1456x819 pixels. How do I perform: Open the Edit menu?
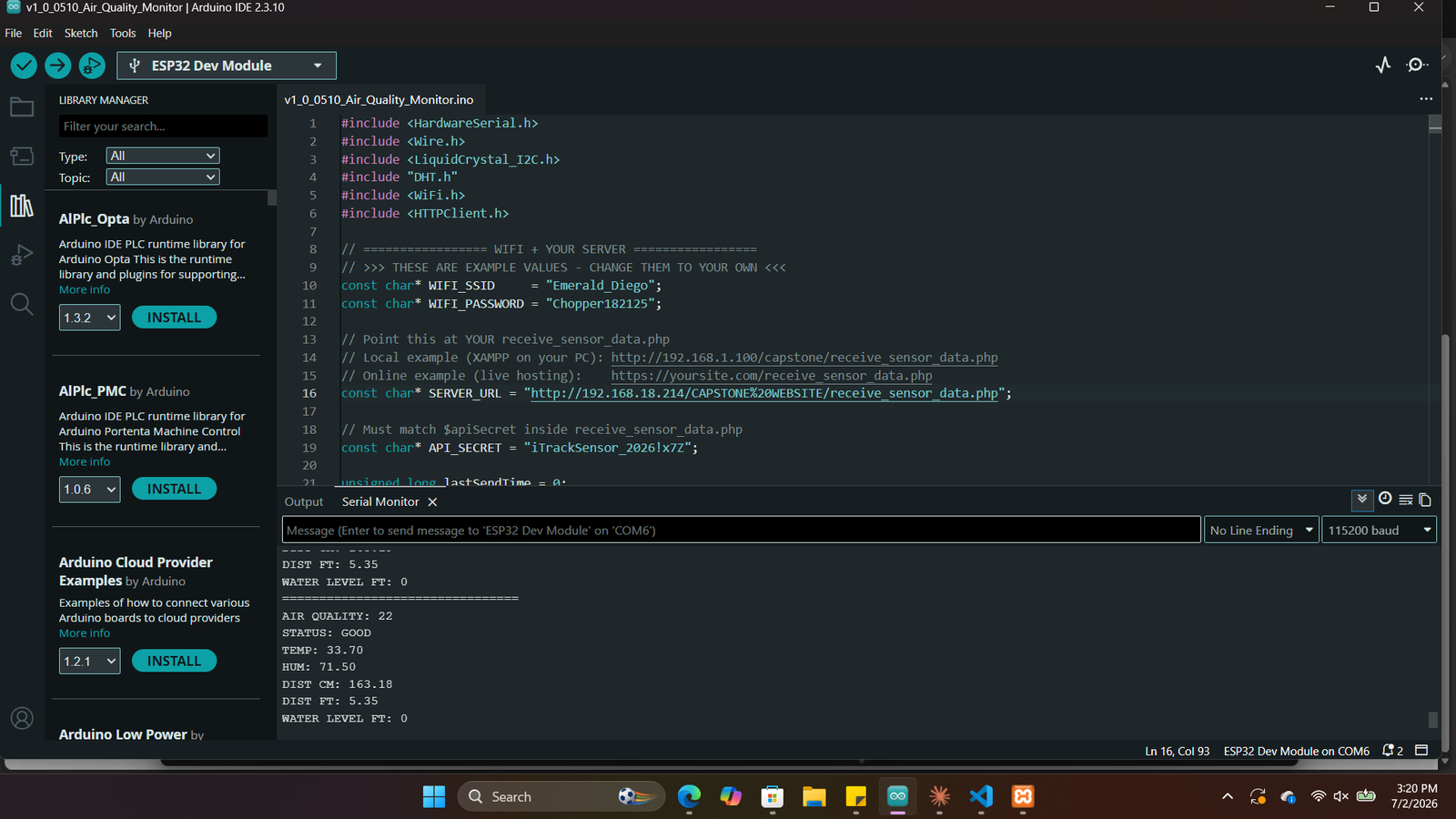43,33
